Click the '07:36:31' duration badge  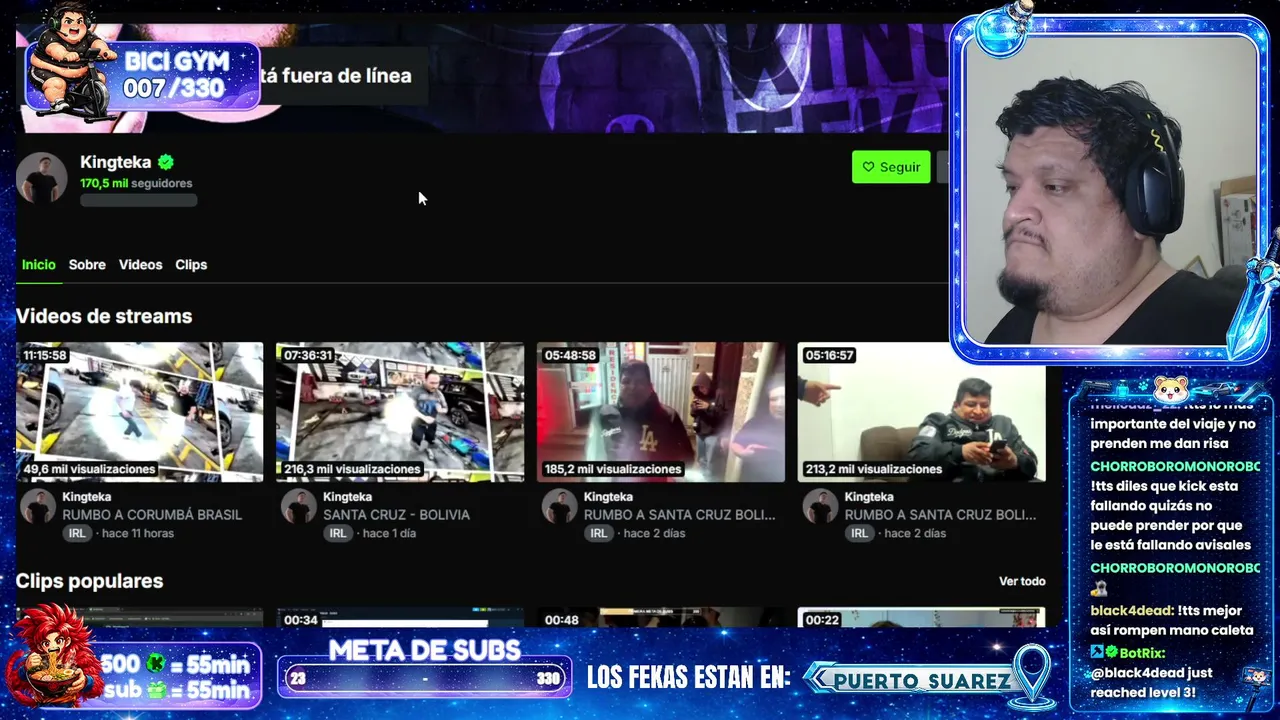[x=308, y=355]
